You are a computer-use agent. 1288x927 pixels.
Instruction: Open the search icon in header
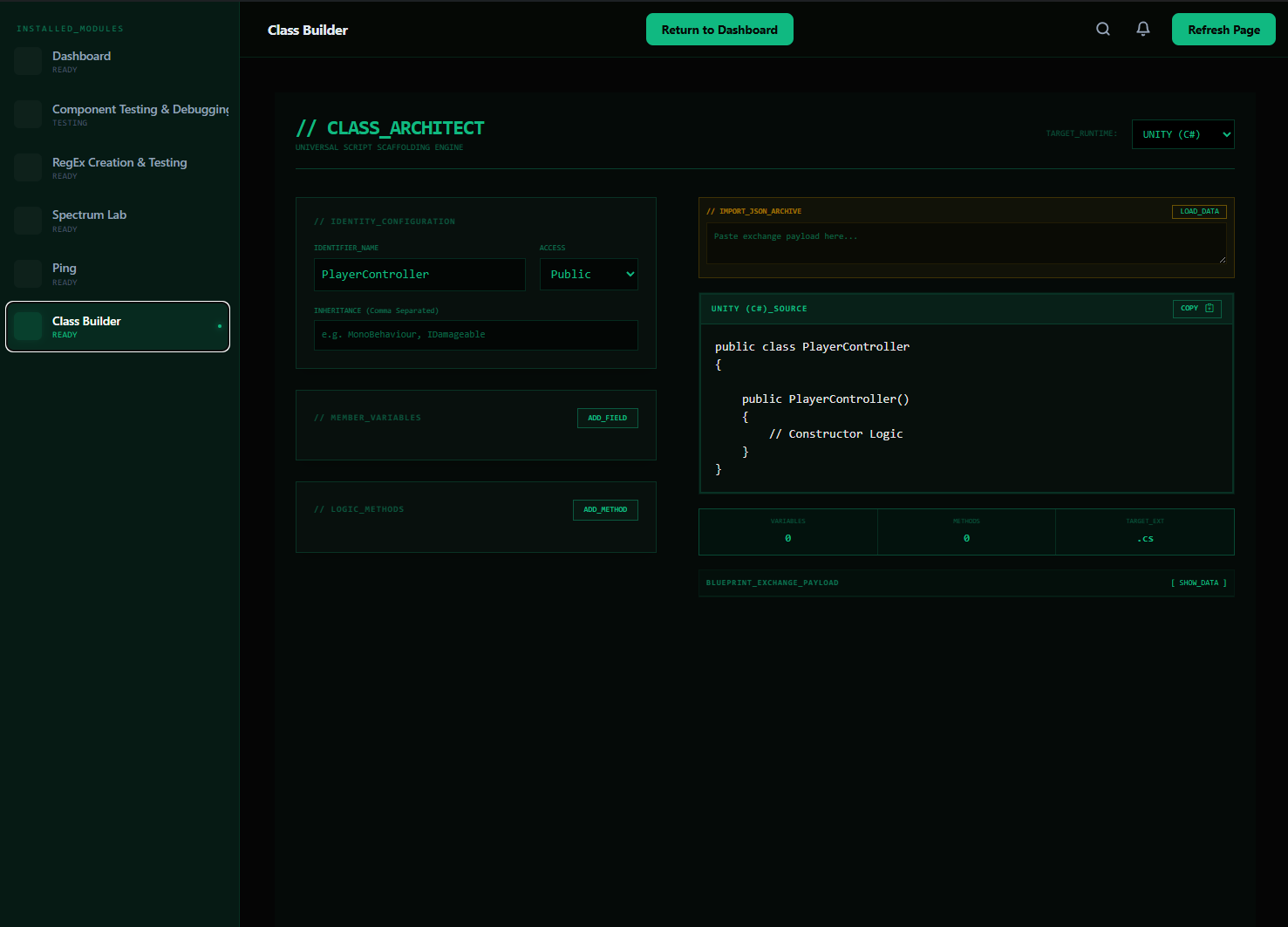[x=1103, y=29]
